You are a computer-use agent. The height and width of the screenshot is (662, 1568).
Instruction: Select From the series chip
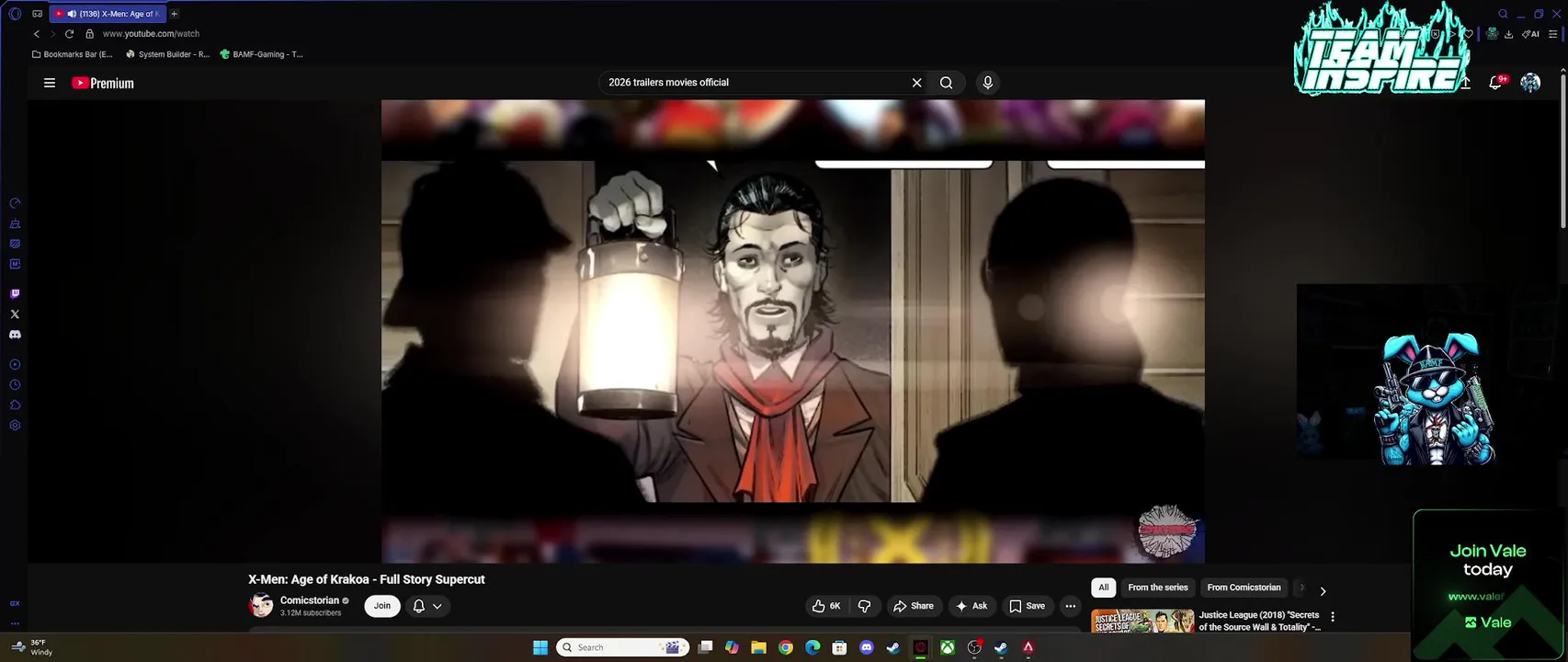1158,588
